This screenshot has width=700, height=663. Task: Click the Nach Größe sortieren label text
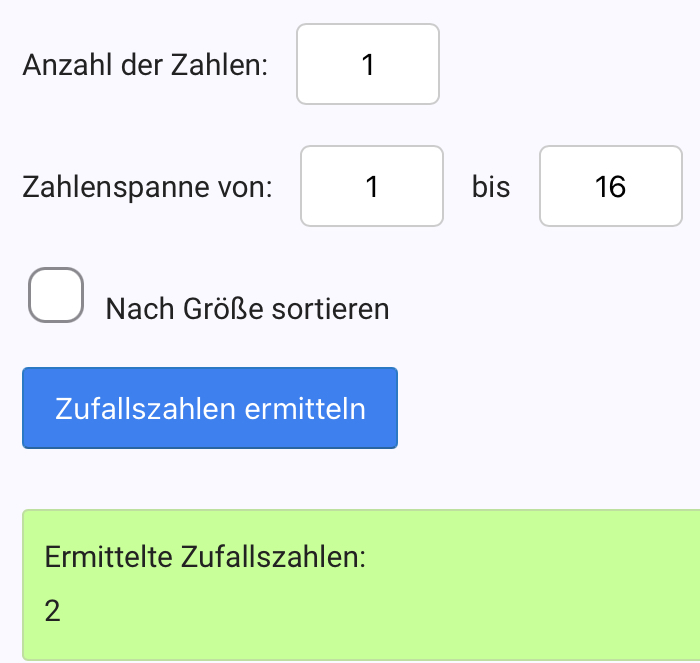[x=247, y=309]
